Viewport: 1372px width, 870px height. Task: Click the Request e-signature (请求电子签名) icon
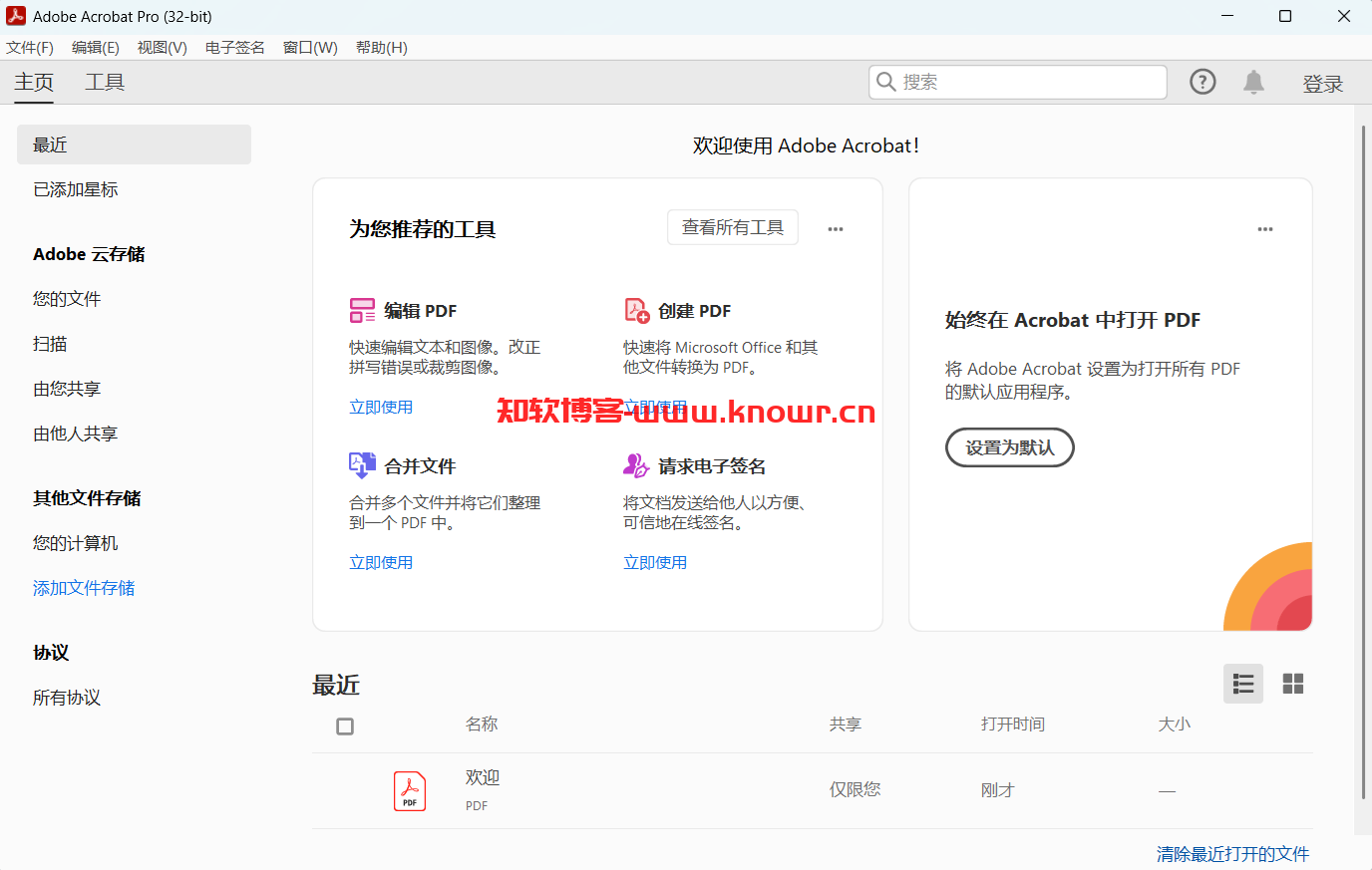[636, 465]
